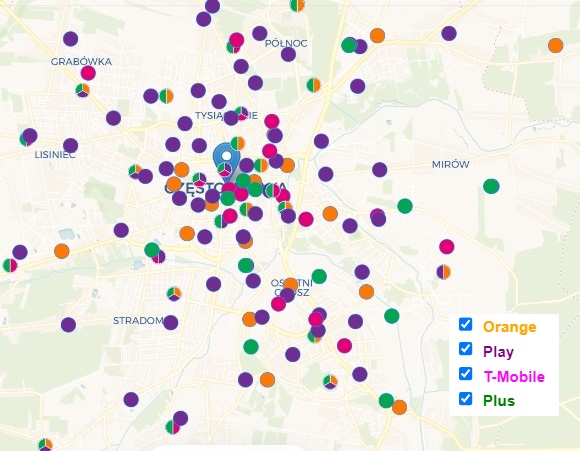Select the lone orange marker at far top-right edge
The height and width of the screenshot is (451, 580).
tap(555, 46)
